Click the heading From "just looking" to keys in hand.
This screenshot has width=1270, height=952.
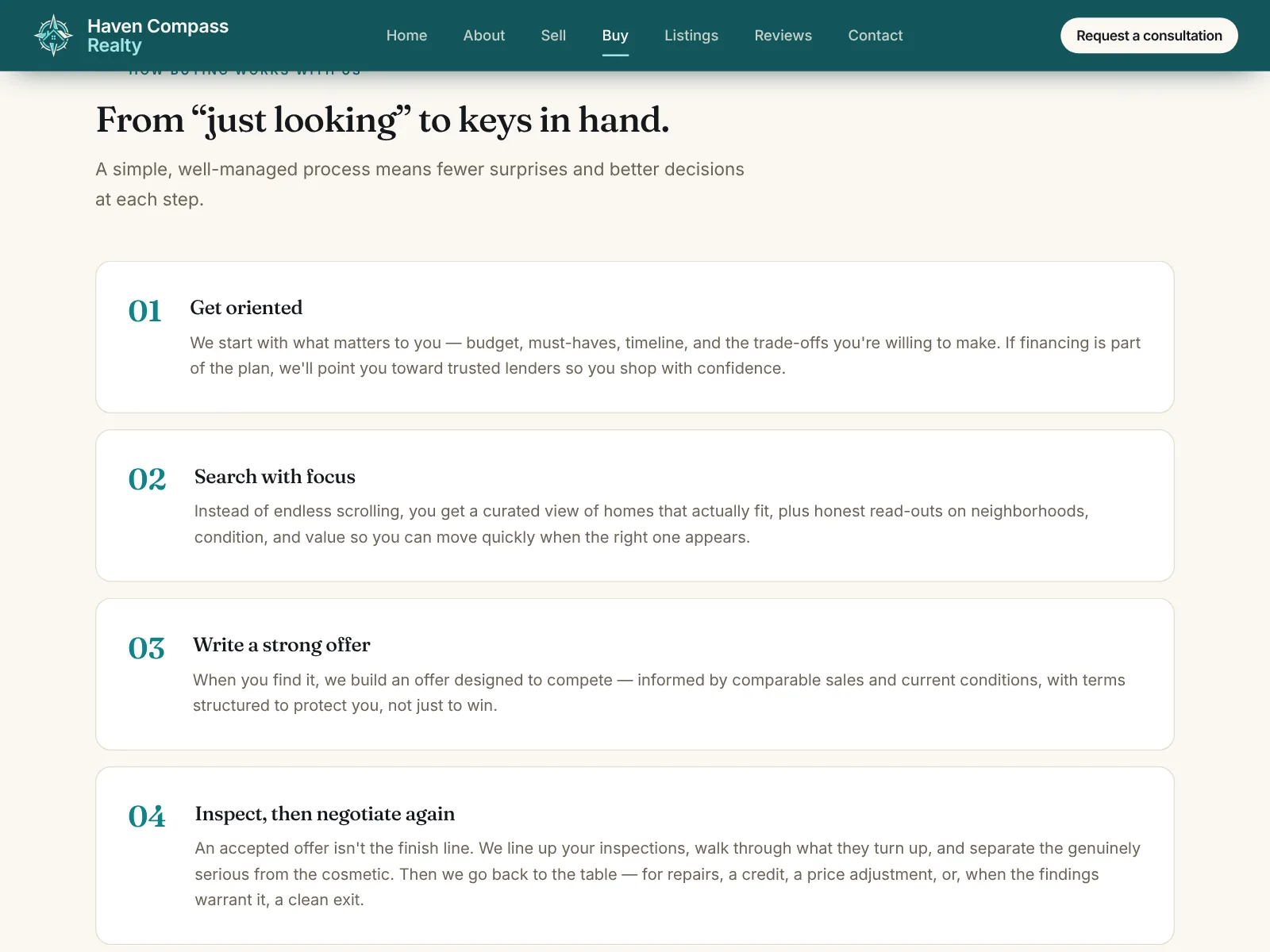(383, 121)
